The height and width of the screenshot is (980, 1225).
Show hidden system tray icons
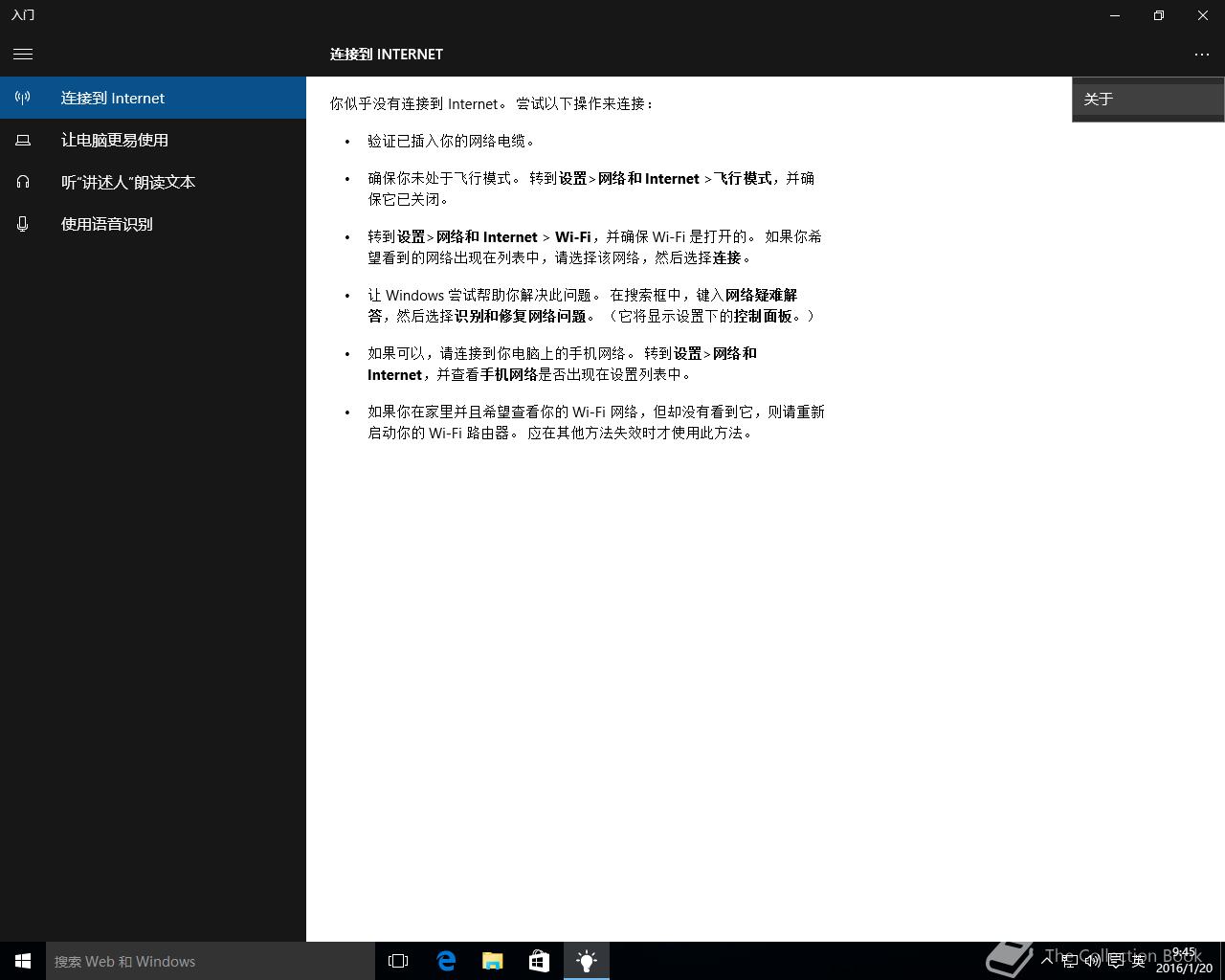1047,961
